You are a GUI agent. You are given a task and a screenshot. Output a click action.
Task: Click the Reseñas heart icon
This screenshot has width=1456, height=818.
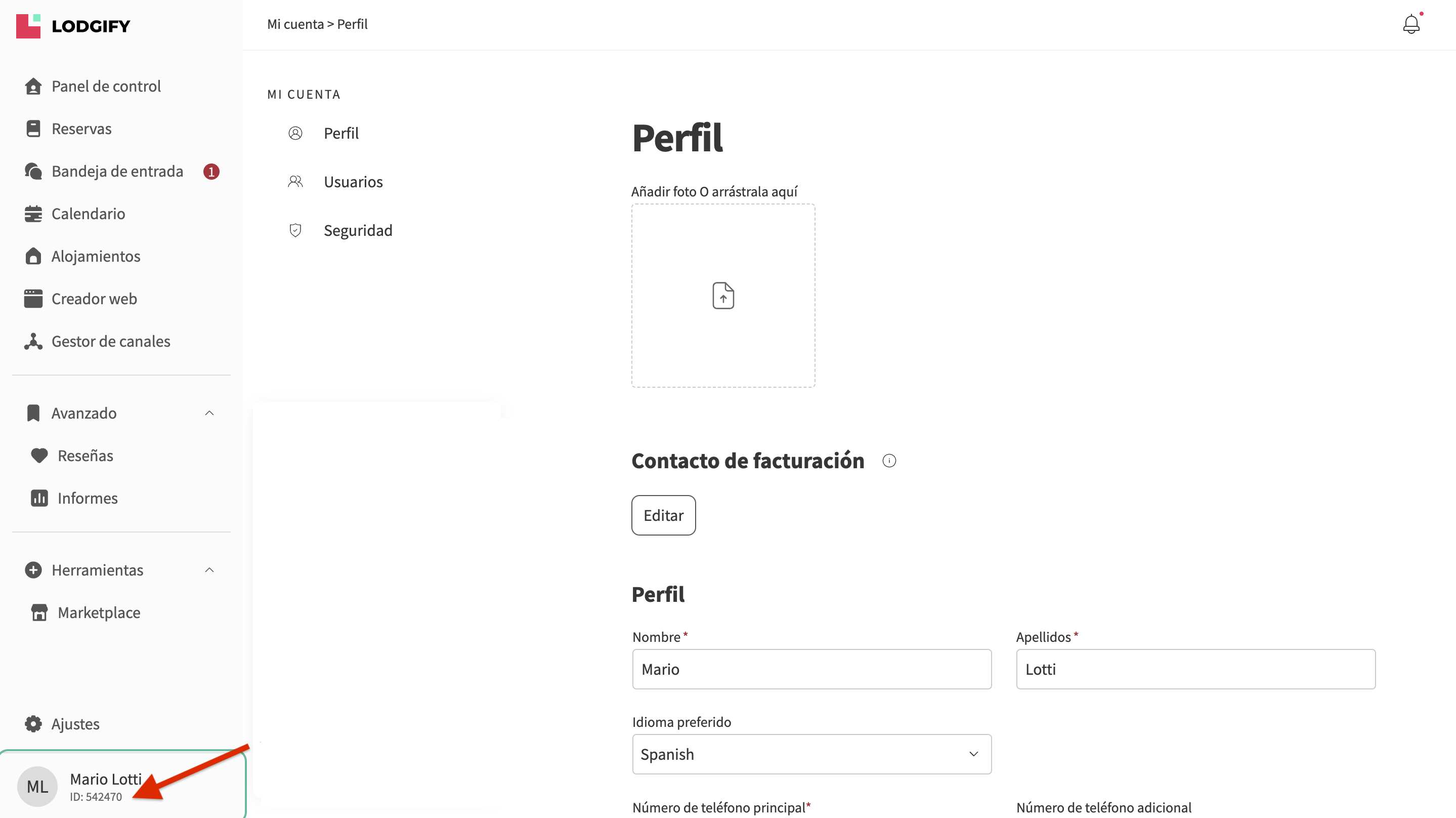tap(39, 456)
